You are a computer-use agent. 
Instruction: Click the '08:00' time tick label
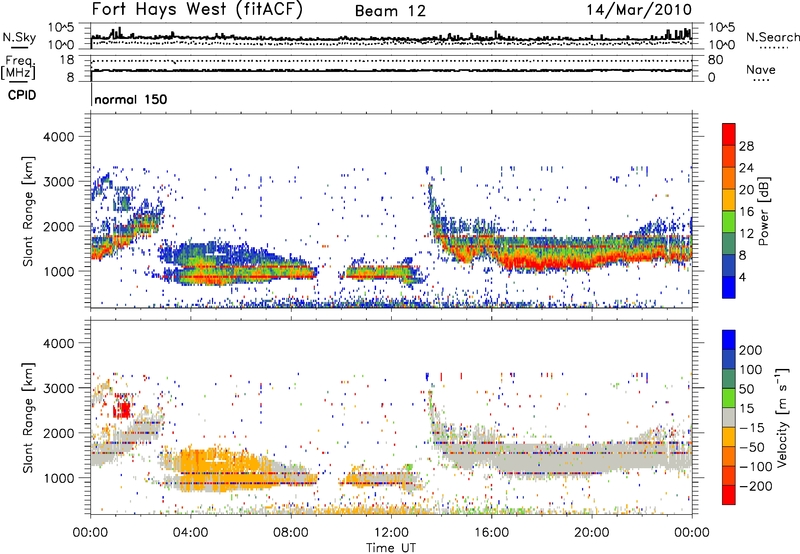[291, 533]
